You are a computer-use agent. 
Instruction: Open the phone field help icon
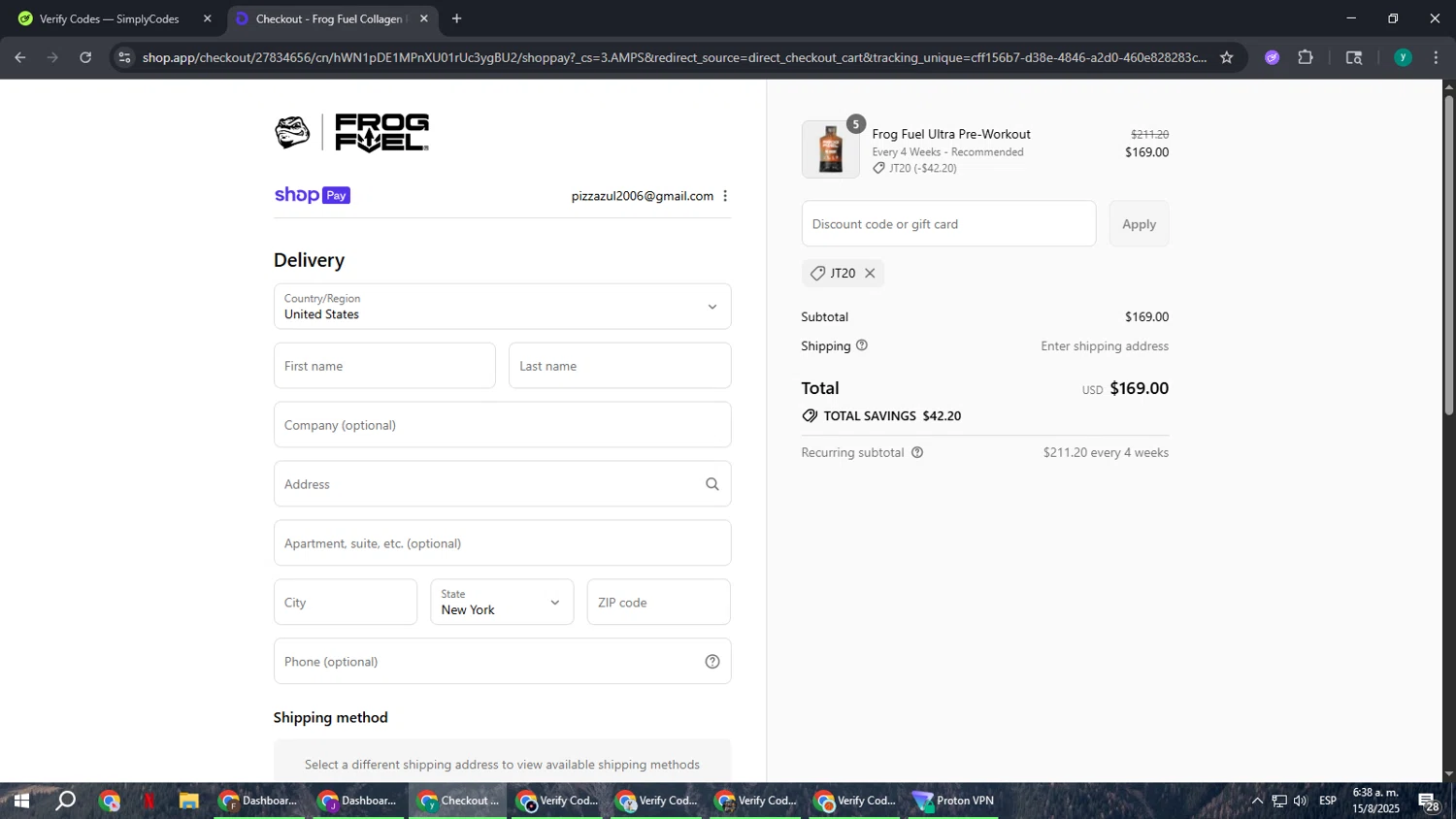(711, 662)
